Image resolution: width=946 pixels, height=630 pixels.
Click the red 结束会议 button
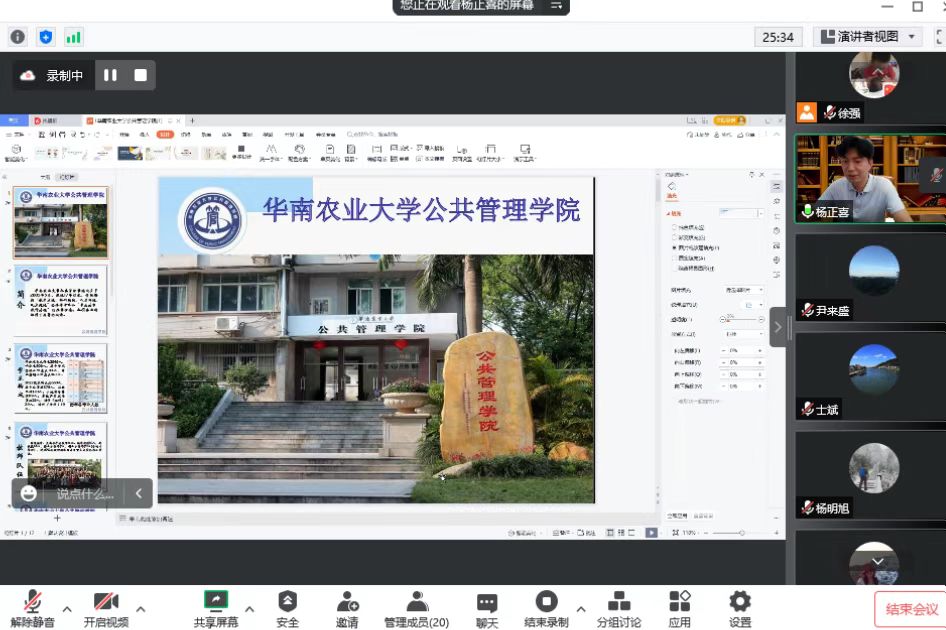tap(910, 609)
